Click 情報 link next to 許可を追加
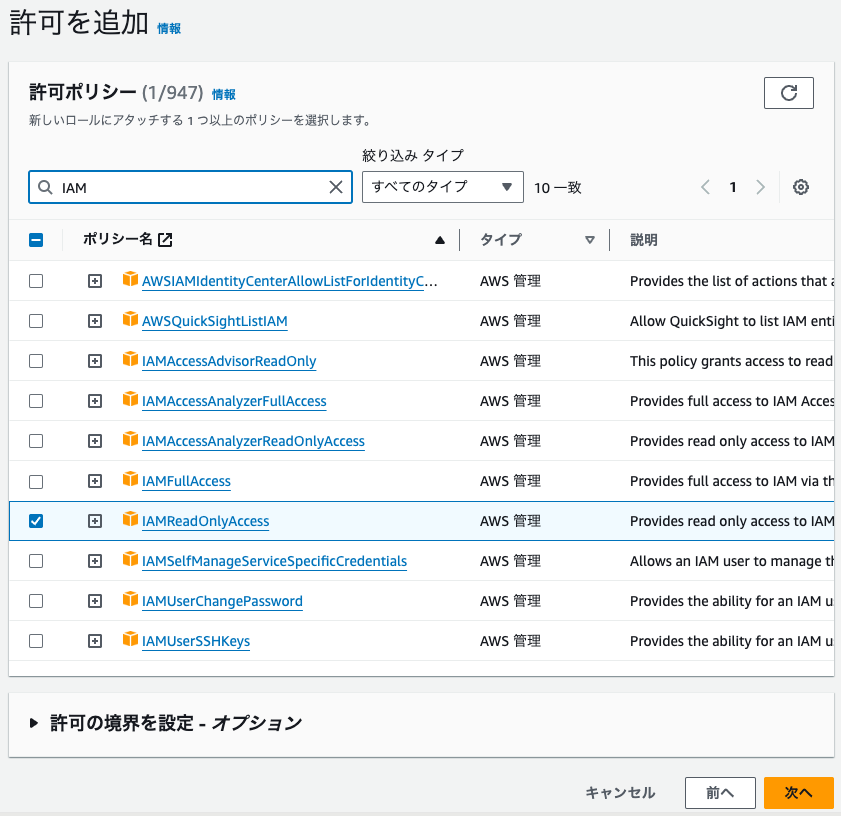 169,28
